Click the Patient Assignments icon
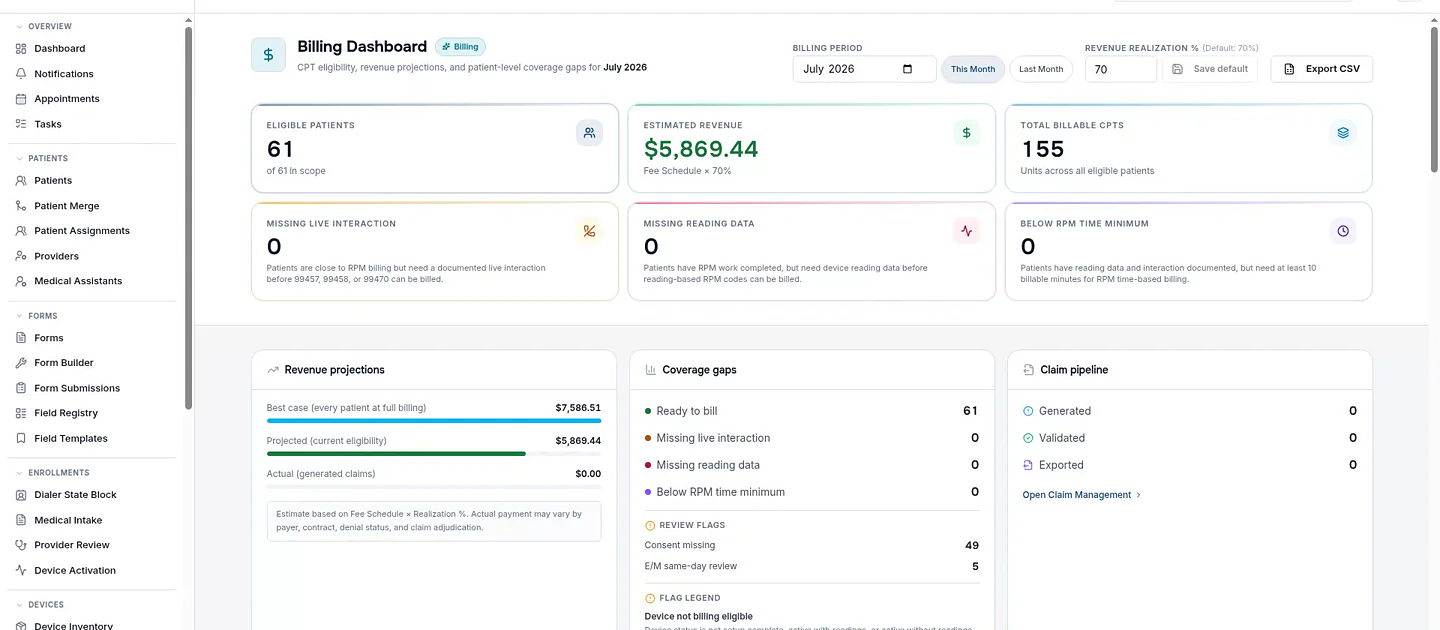The height and width of the screenshot is (630, 1440). (x=21, y=230)
